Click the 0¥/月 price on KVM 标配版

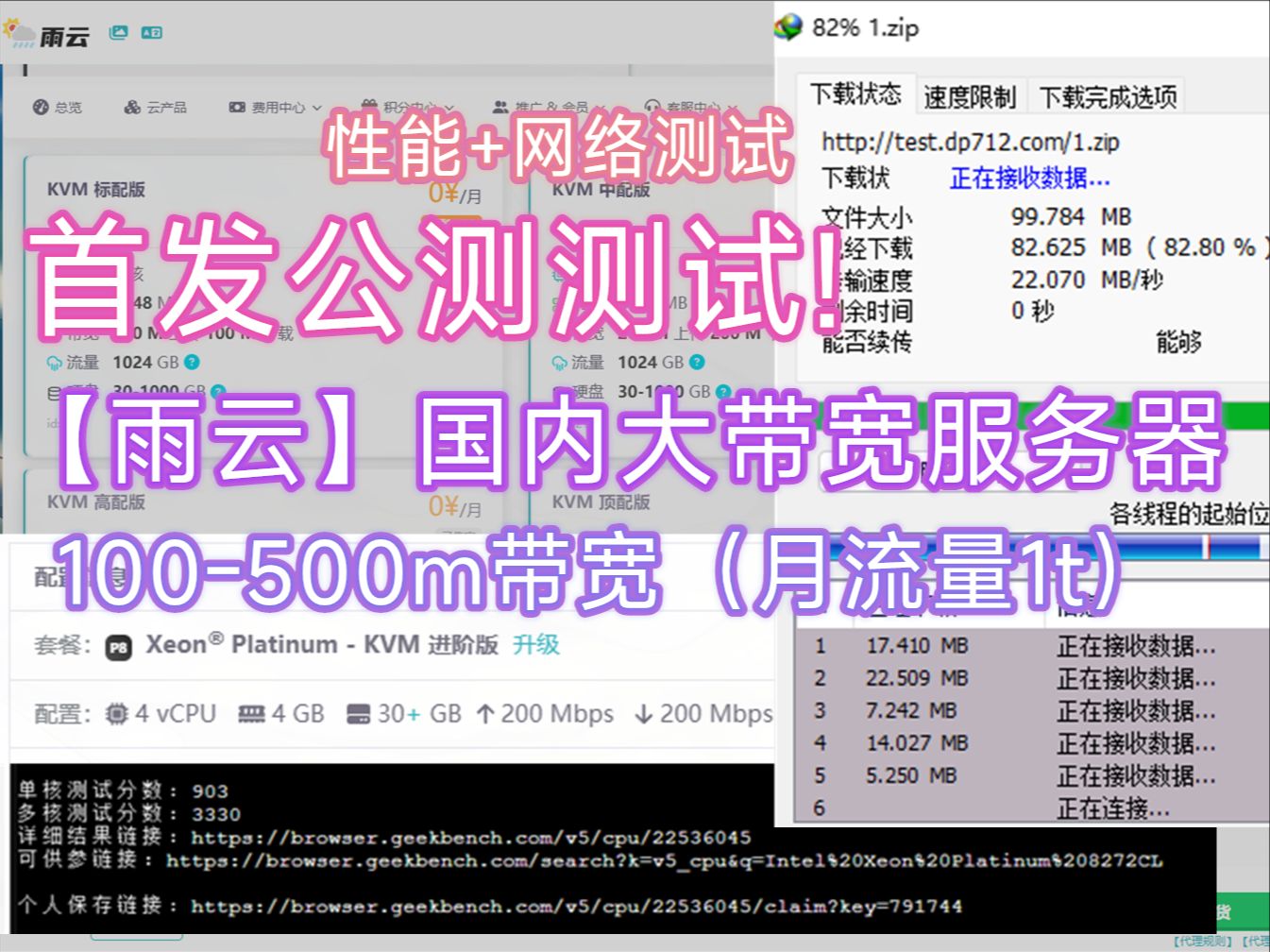coord(455,194)
